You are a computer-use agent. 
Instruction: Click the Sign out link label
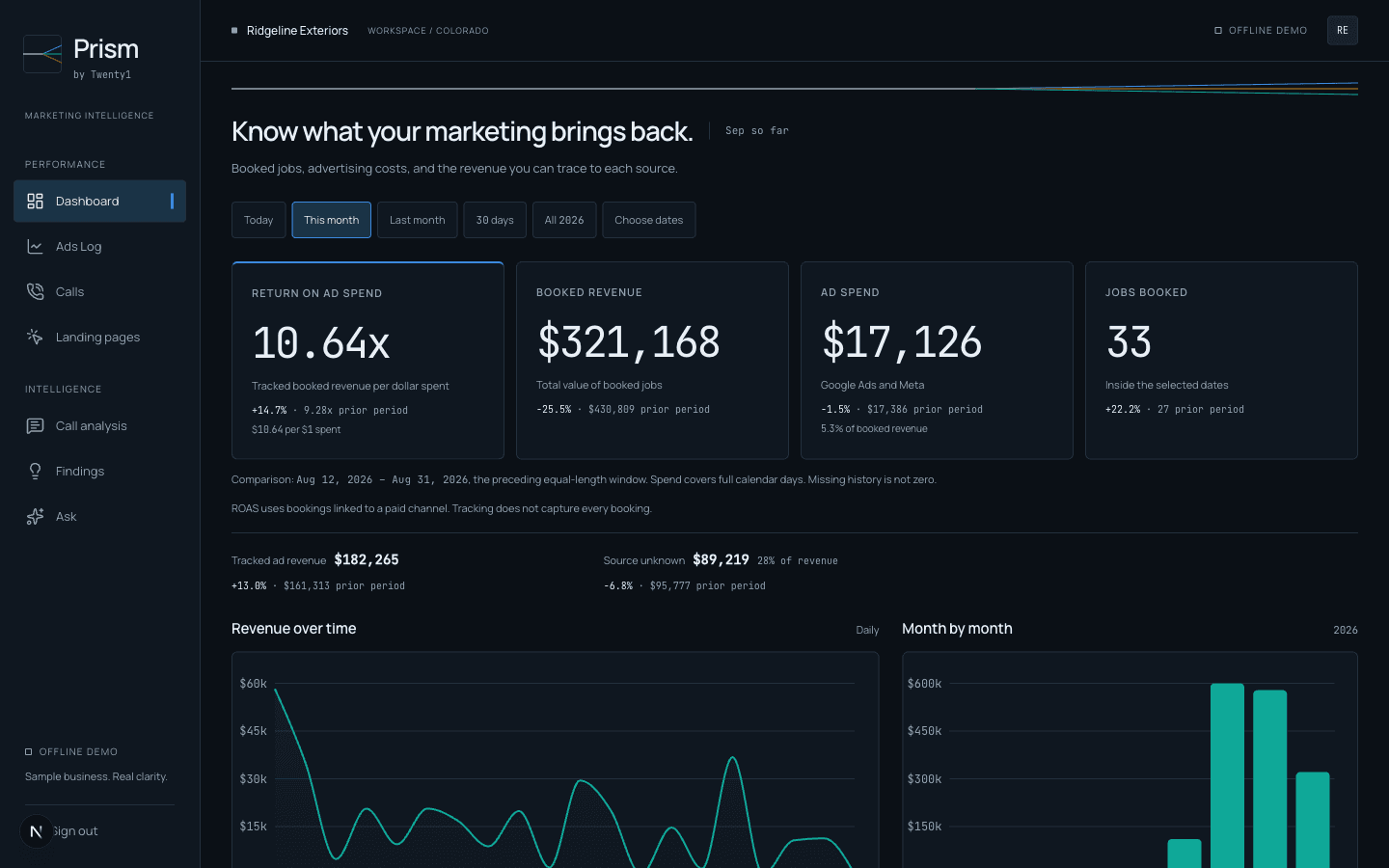pyautogui.click(x=76, y=830)
